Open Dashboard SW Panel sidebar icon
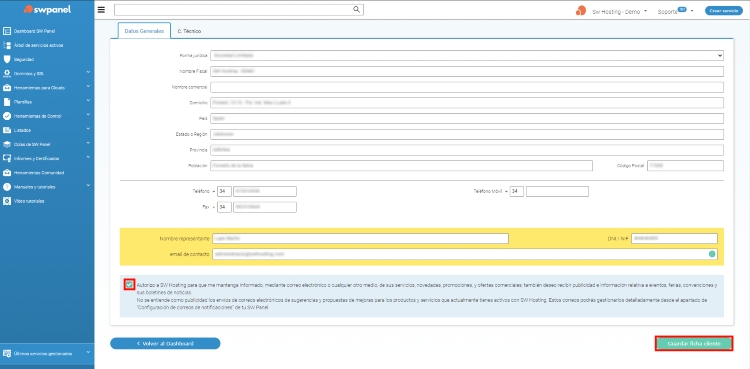Viewport: 750px width, 369px height. pyautogui.click(x=7, y=31)
